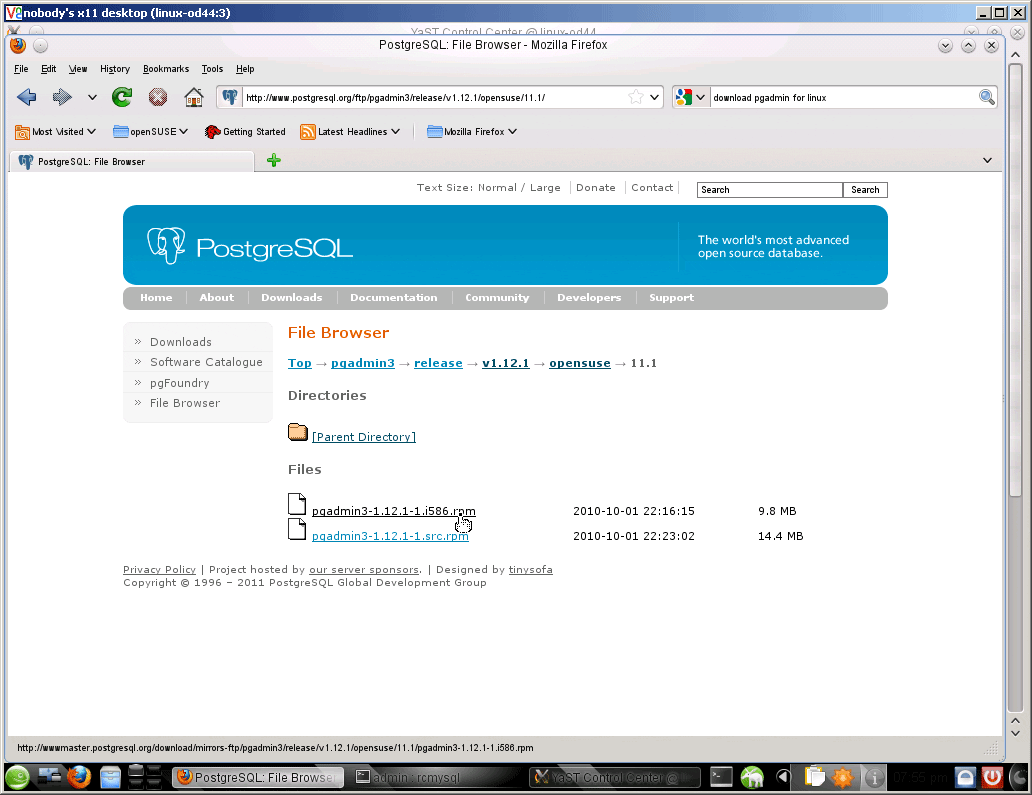Open a new tab with the green plus icon
Screen dimensions: 1032x795
274,160
